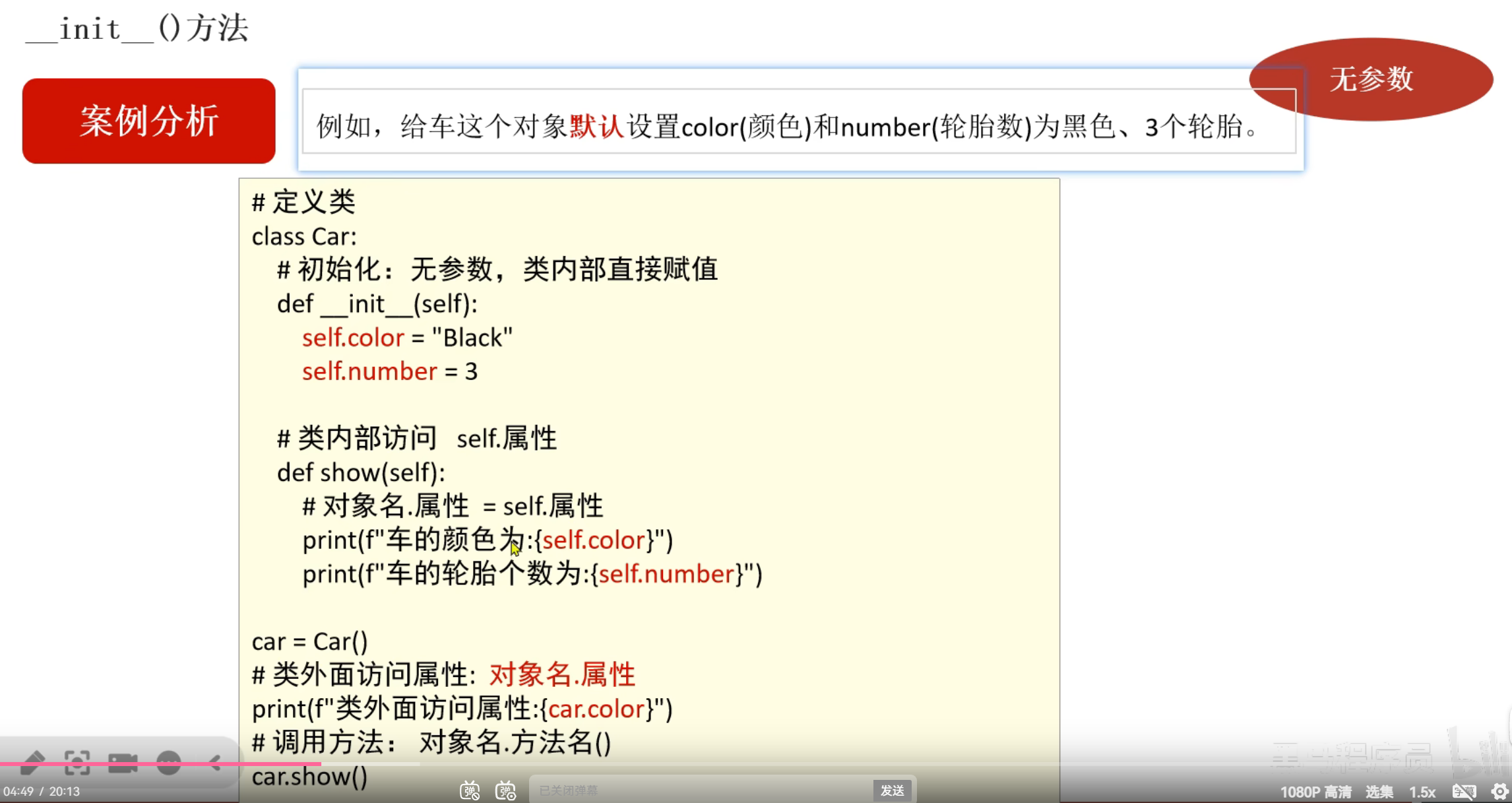Click the red 无参数 ellipse

click(1371, 79)
